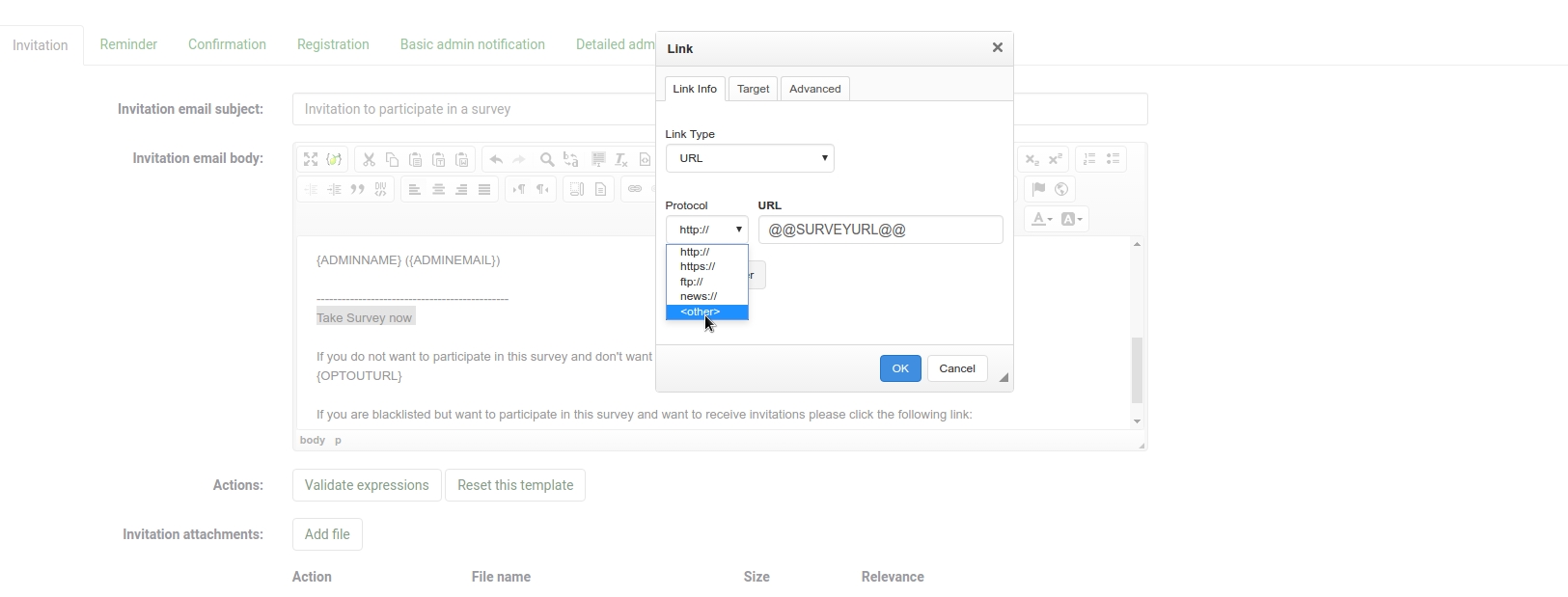Click the Superscript icon

1056,160
